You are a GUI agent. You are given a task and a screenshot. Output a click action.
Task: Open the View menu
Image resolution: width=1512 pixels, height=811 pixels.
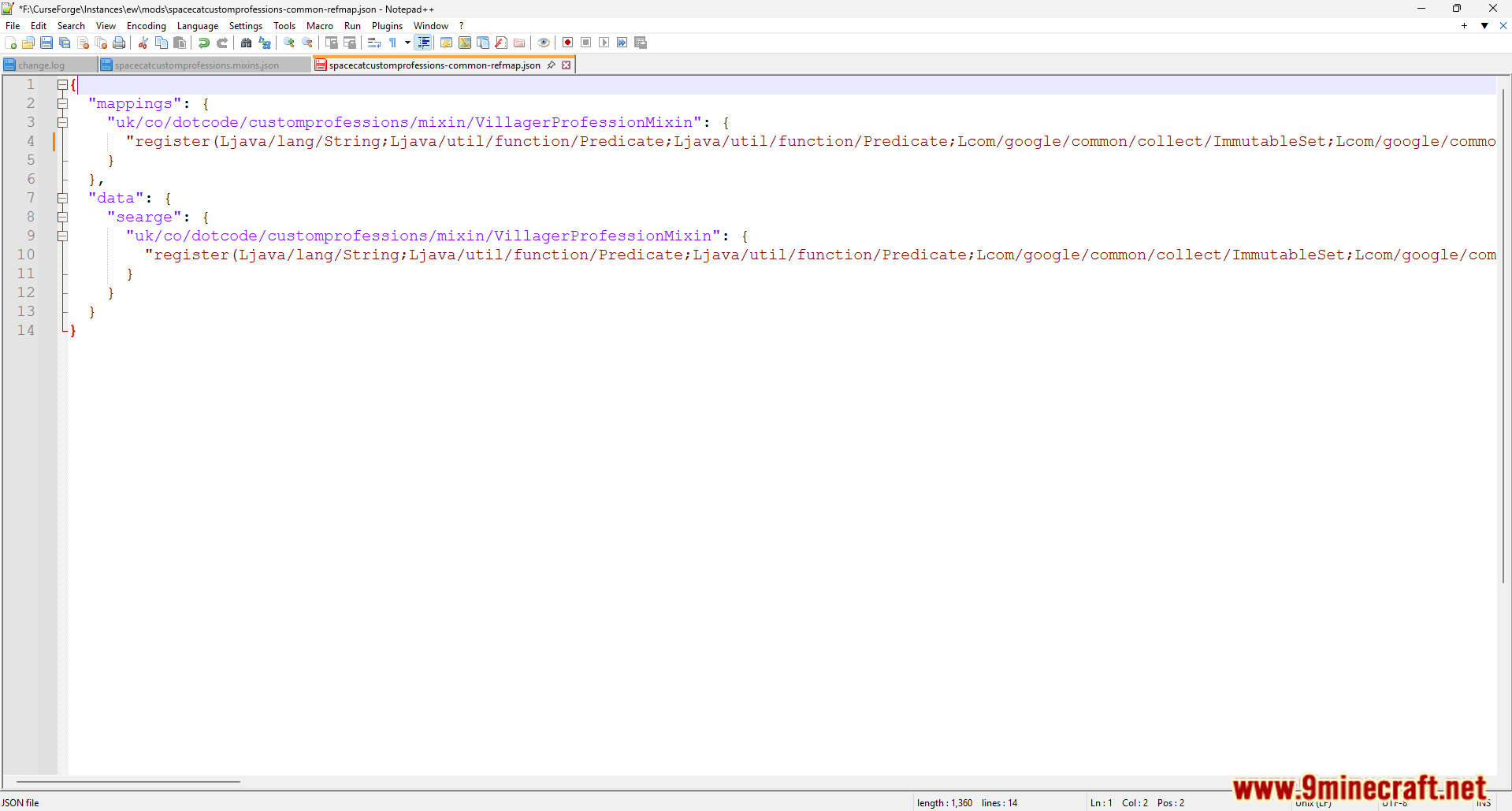106,26
